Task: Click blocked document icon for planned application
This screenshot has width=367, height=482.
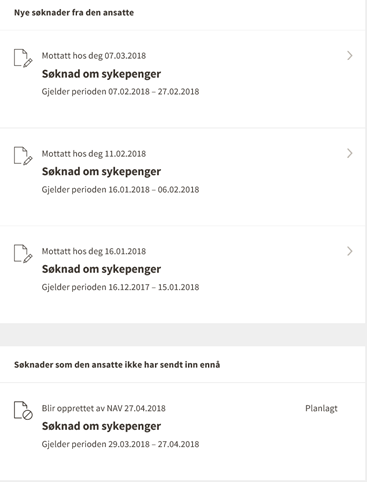Action: (23, 410)
